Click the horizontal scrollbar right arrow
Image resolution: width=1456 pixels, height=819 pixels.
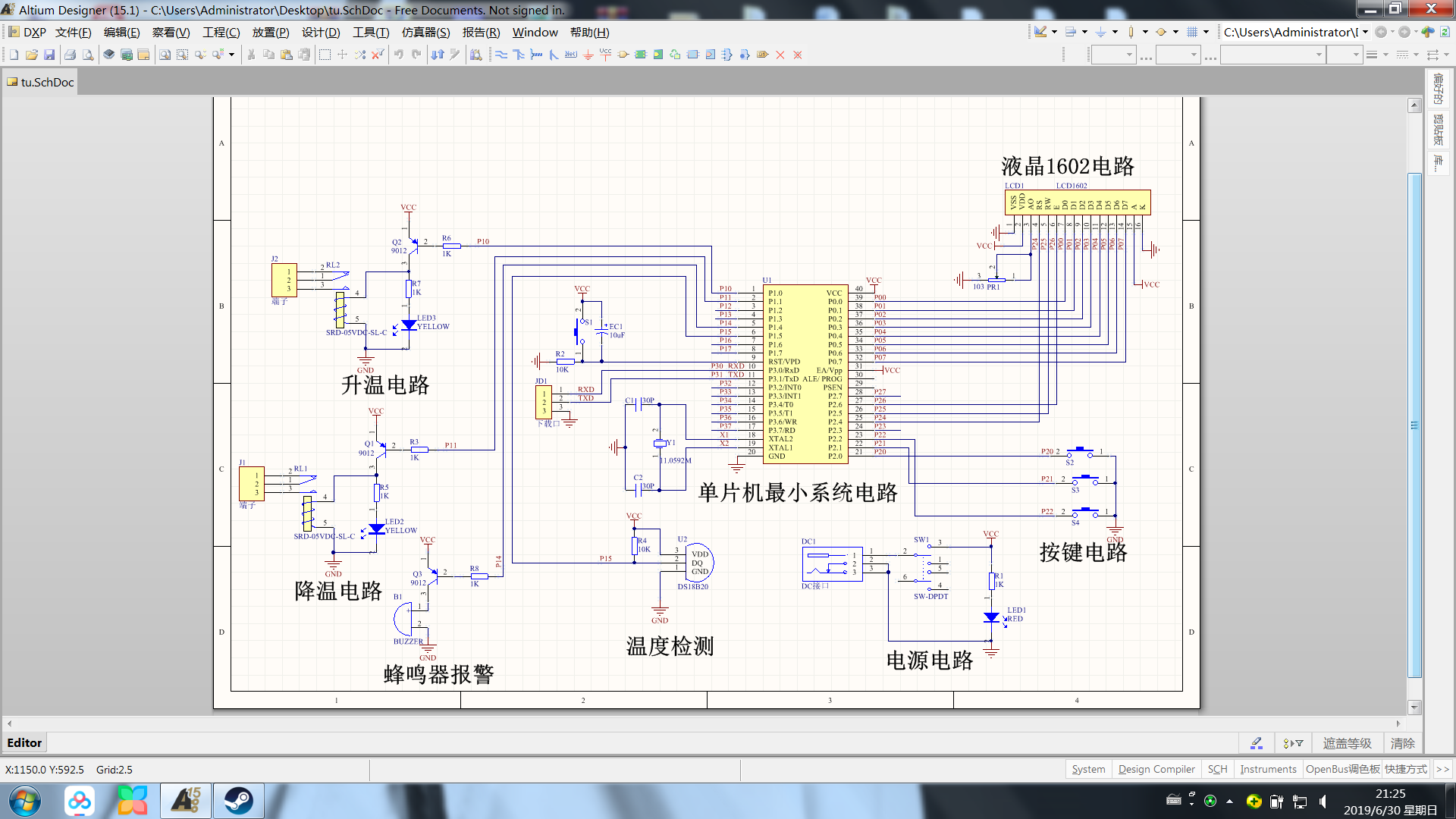(x=1398, y=723)
